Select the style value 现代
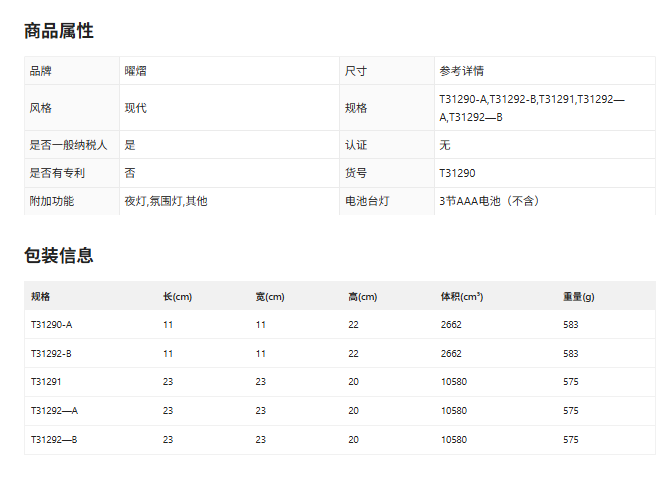Viewport: 666px width, 479px height. pyautogui.click(x=136, y=108)
